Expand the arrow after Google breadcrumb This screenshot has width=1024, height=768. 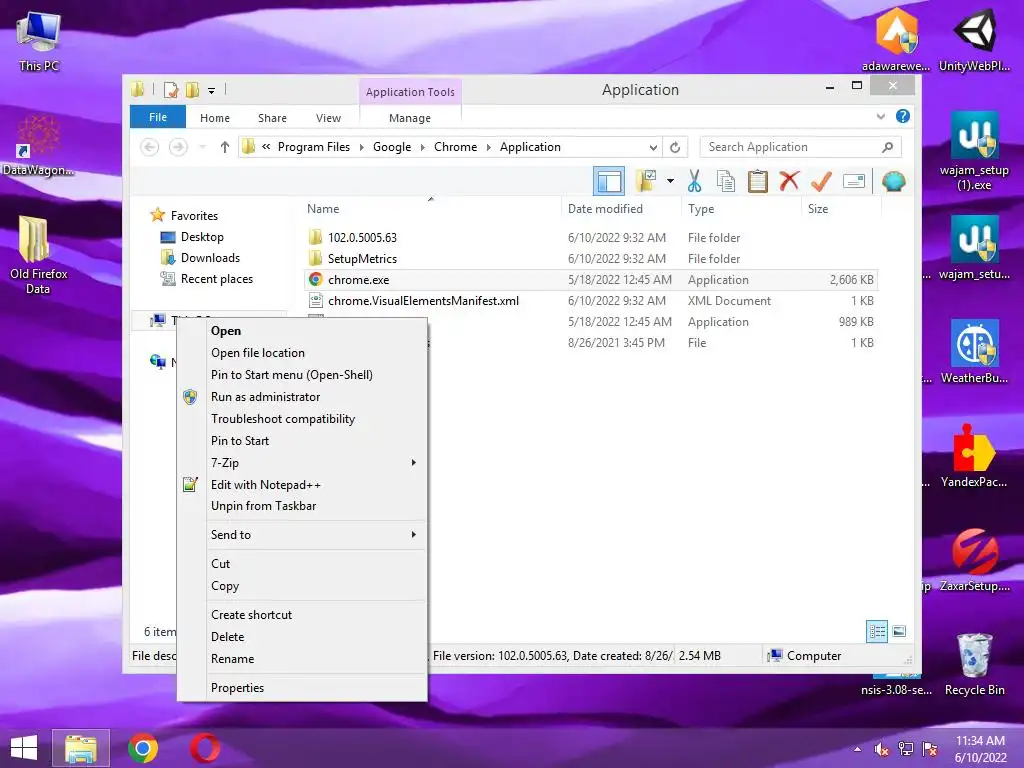tap(423, 147)
